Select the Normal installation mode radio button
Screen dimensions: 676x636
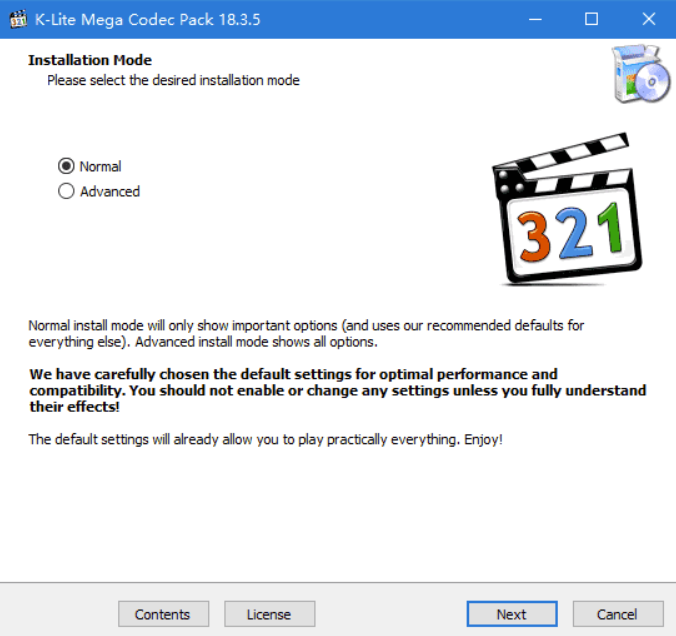(66, 166)
